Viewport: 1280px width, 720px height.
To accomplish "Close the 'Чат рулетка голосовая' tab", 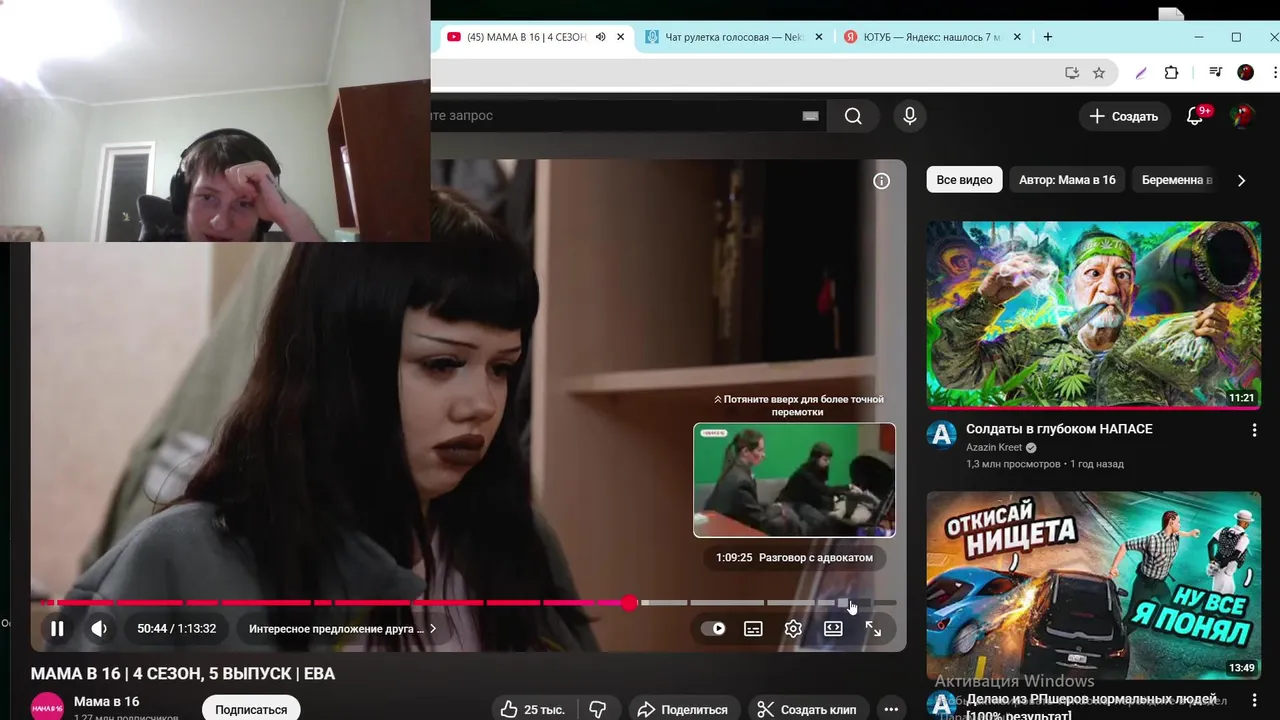I will pyautogui.click(x=819, y=37).
